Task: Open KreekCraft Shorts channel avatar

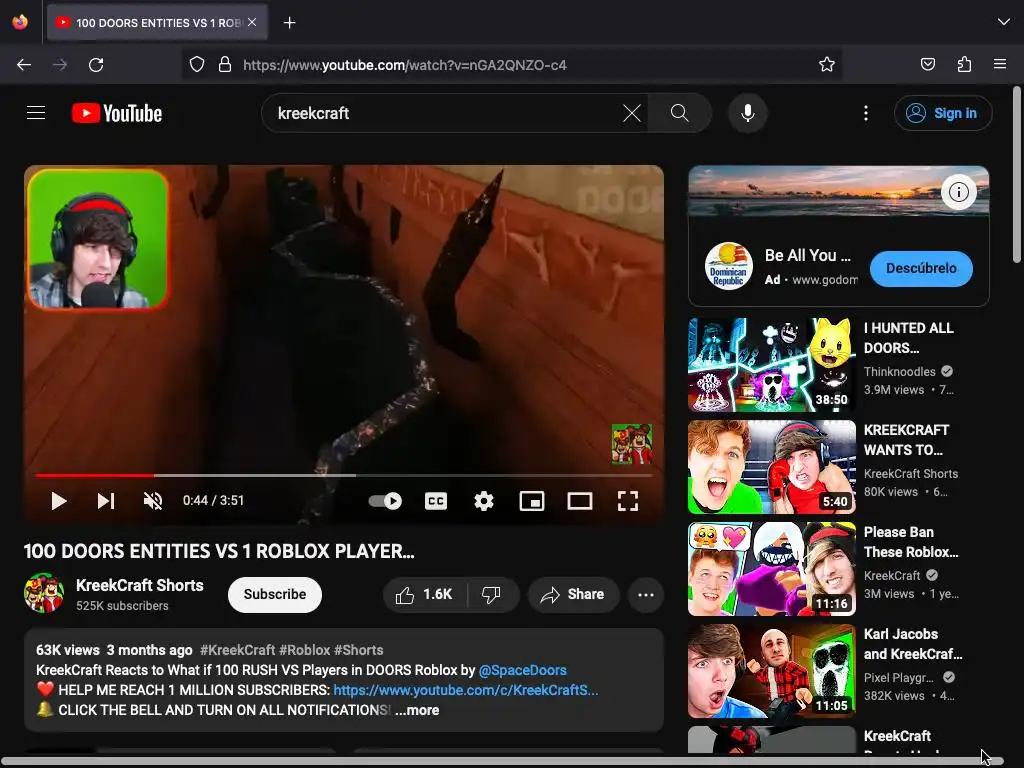Action: click(44, 593)
